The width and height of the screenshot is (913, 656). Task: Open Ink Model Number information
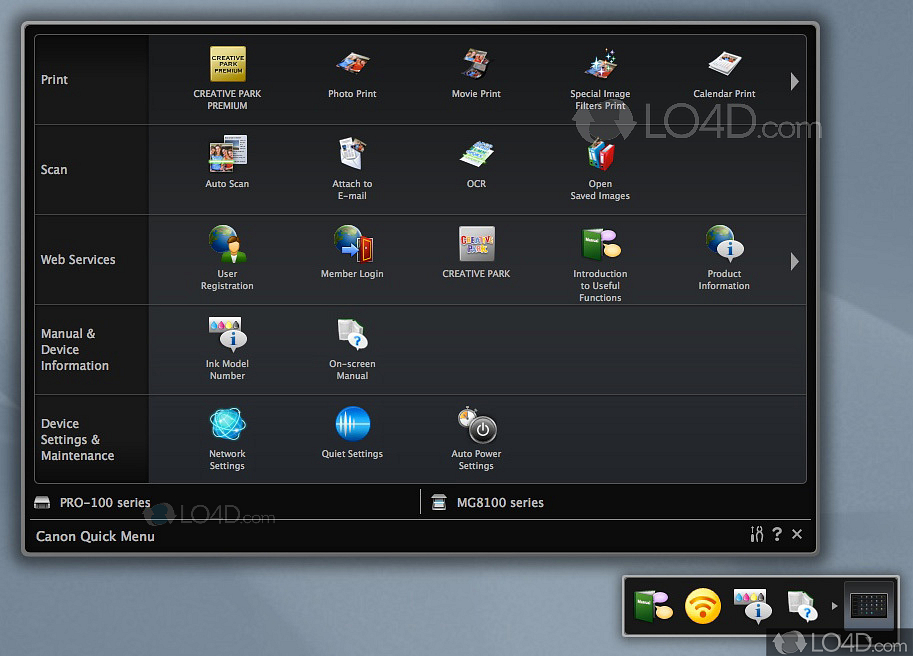pyautogui.click(x=227, y=335)
